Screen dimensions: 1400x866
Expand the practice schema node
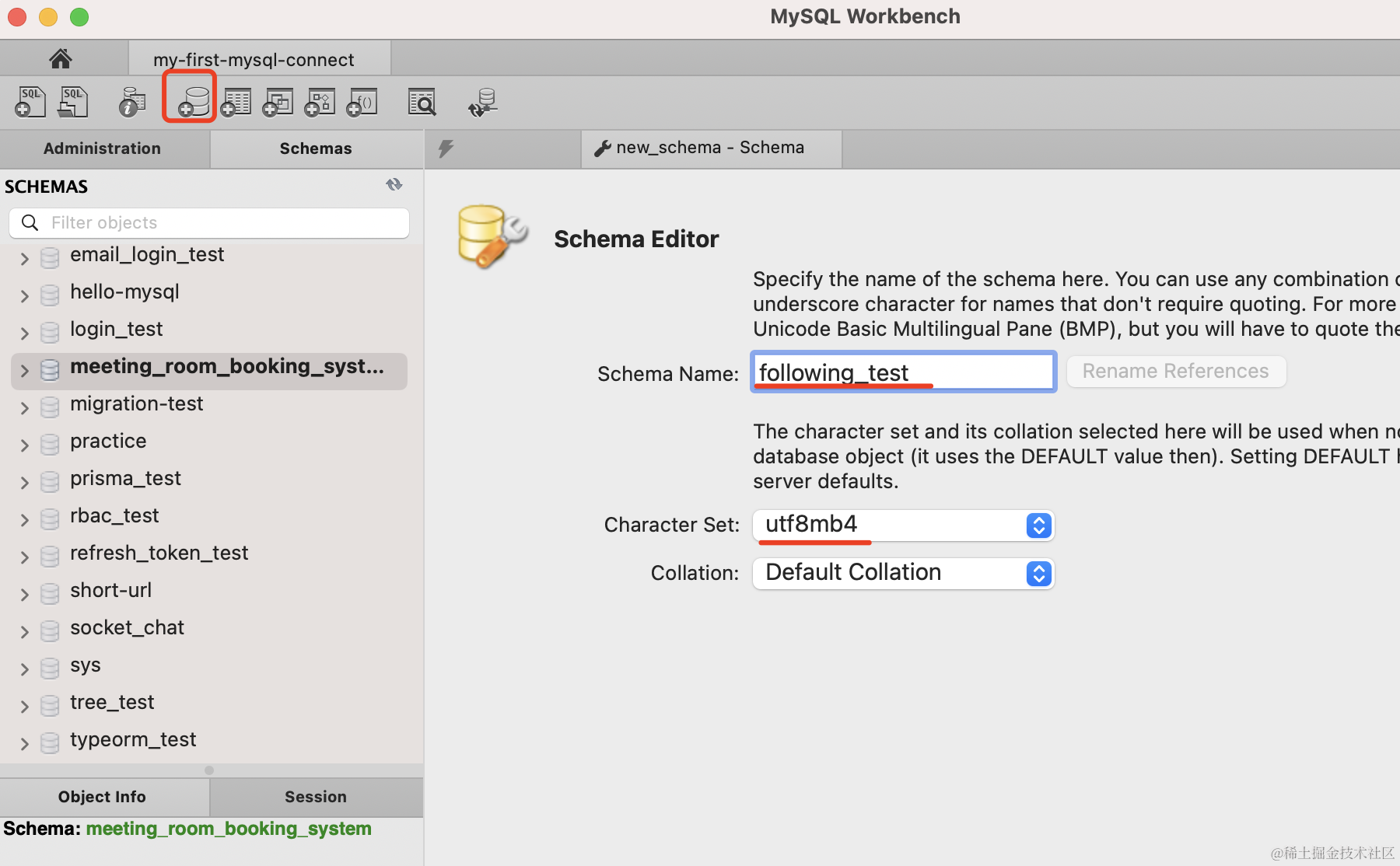pos(24,445)
